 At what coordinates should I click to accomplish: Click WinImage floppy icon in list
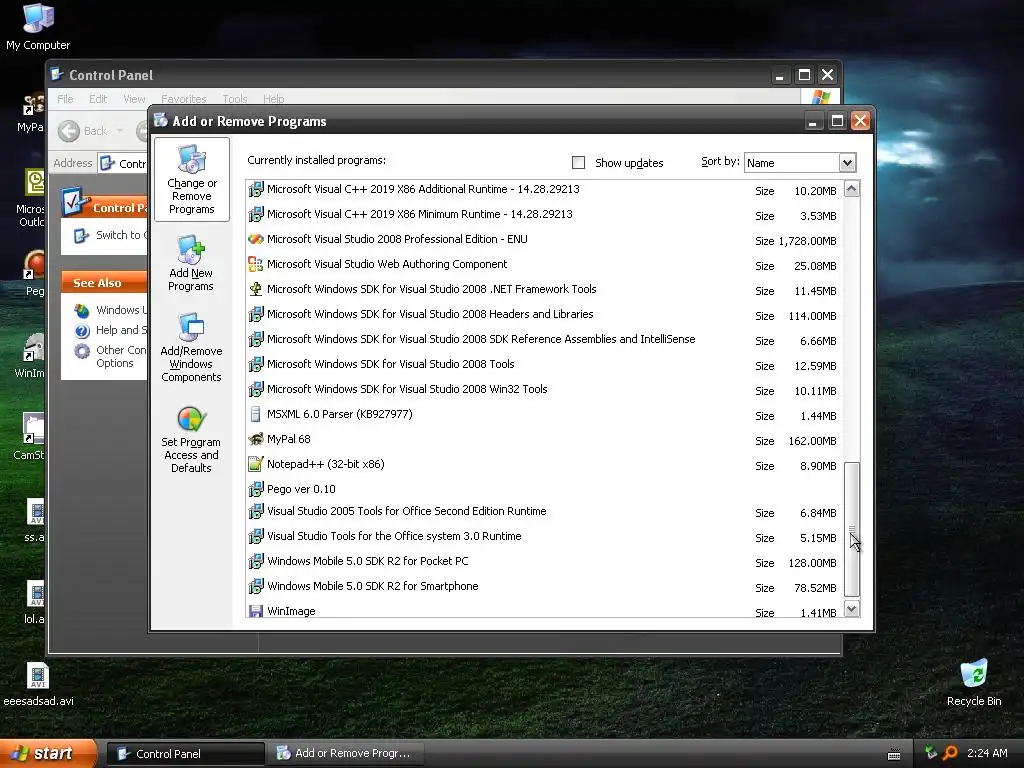[255, 611]
